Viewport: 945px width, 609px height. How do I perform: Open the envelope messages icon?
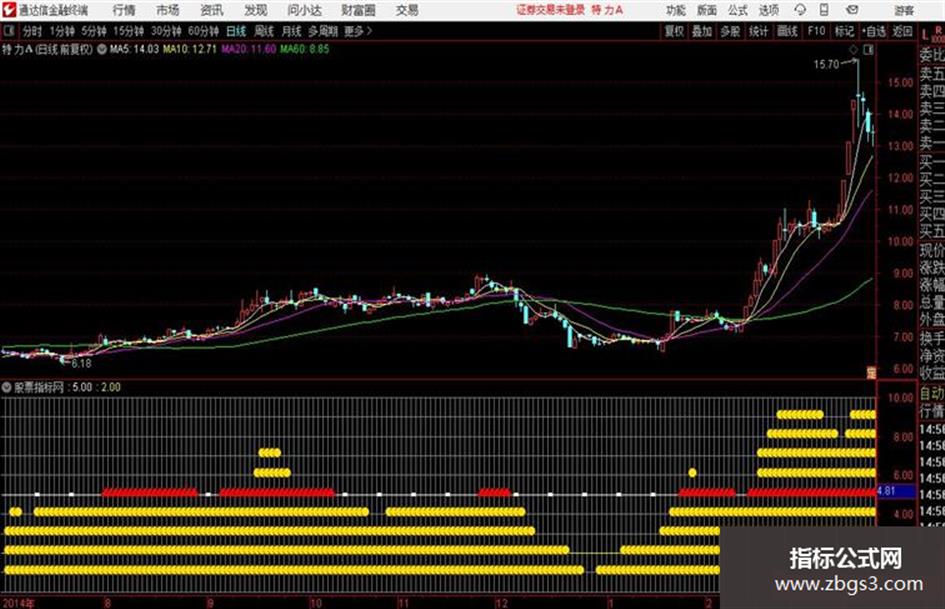(852, 10)
